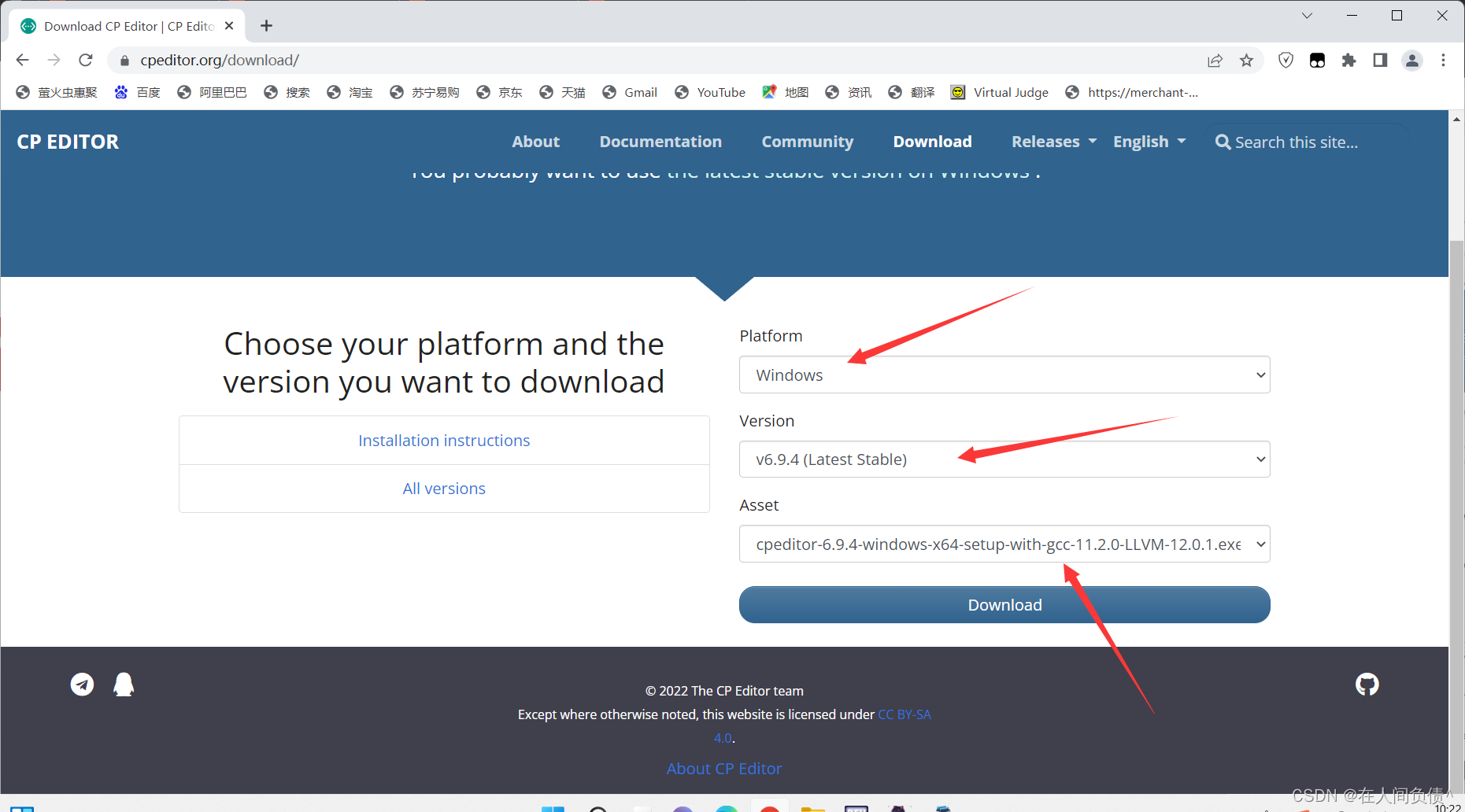This screenshot has height=812, width=1465.
Task: Expand the English language dropdown
Action: pos(1149,142)
